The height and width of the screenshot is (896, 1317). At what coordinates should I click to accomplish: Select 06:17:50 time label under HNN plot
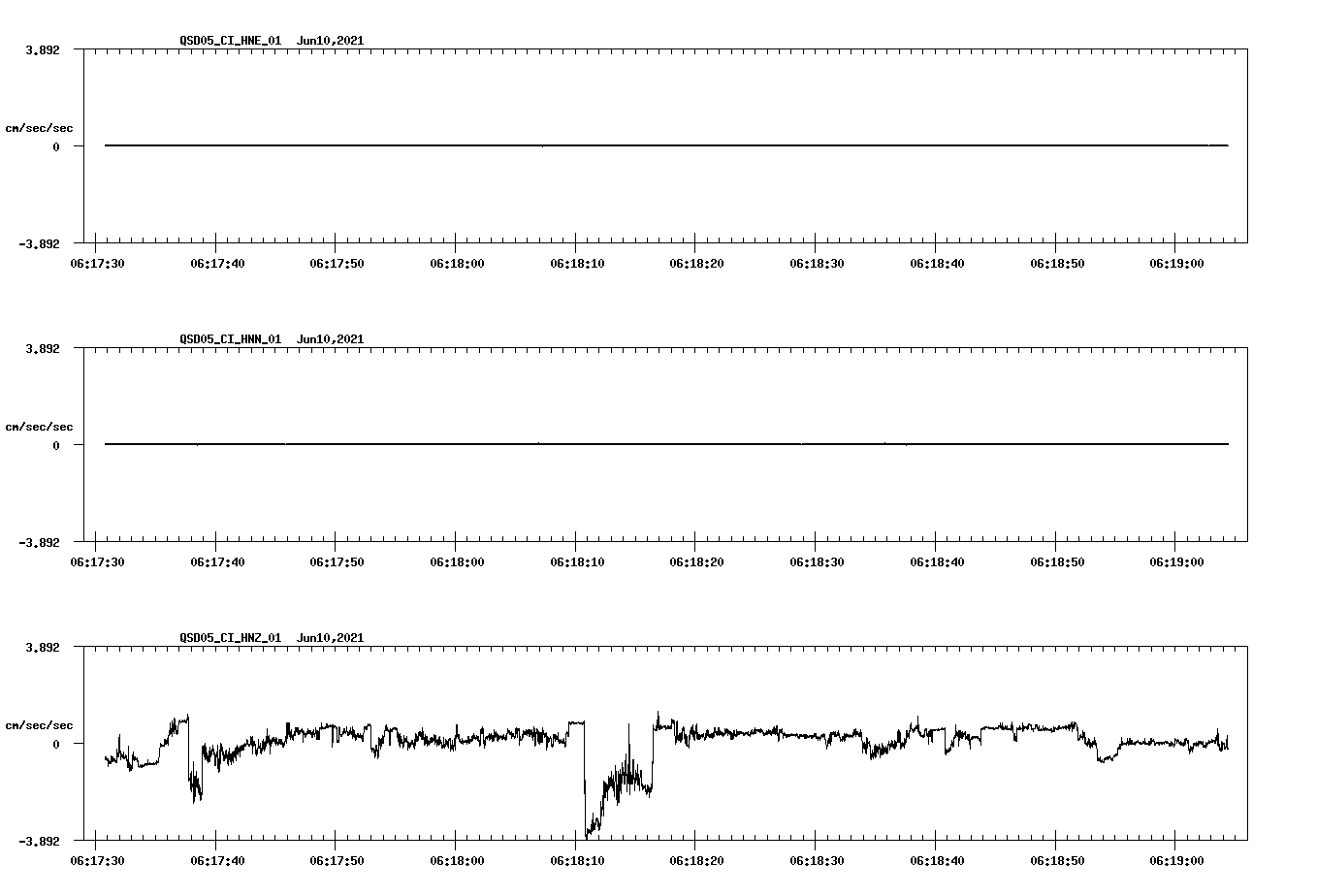coord(337,562)
